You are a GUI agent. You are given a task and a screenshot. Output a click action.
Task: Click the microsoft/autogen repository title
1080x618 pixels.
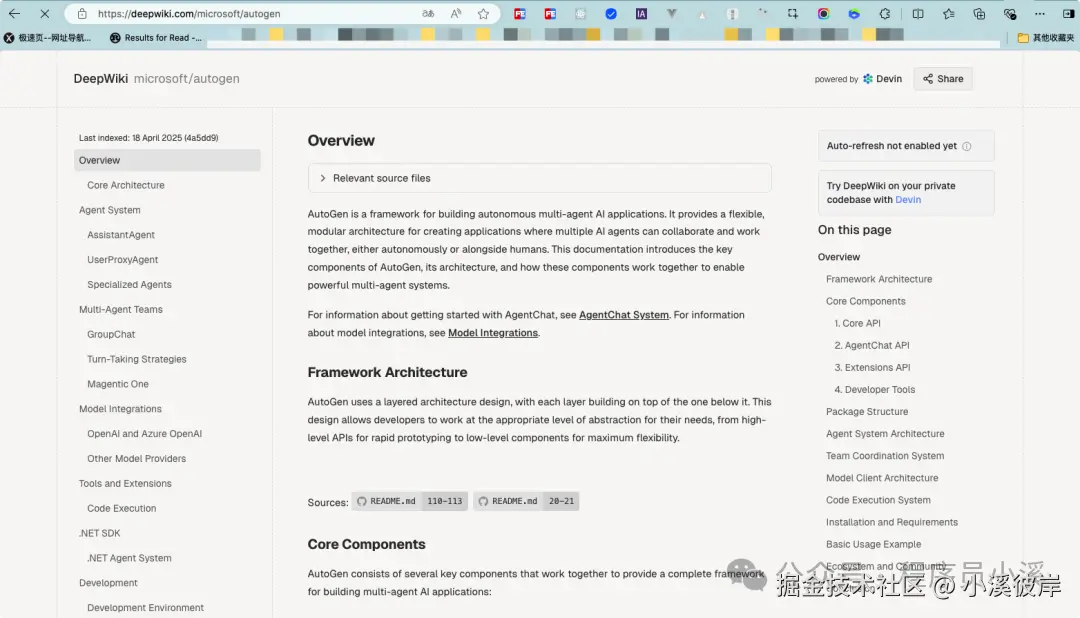[x=187, y=79]
